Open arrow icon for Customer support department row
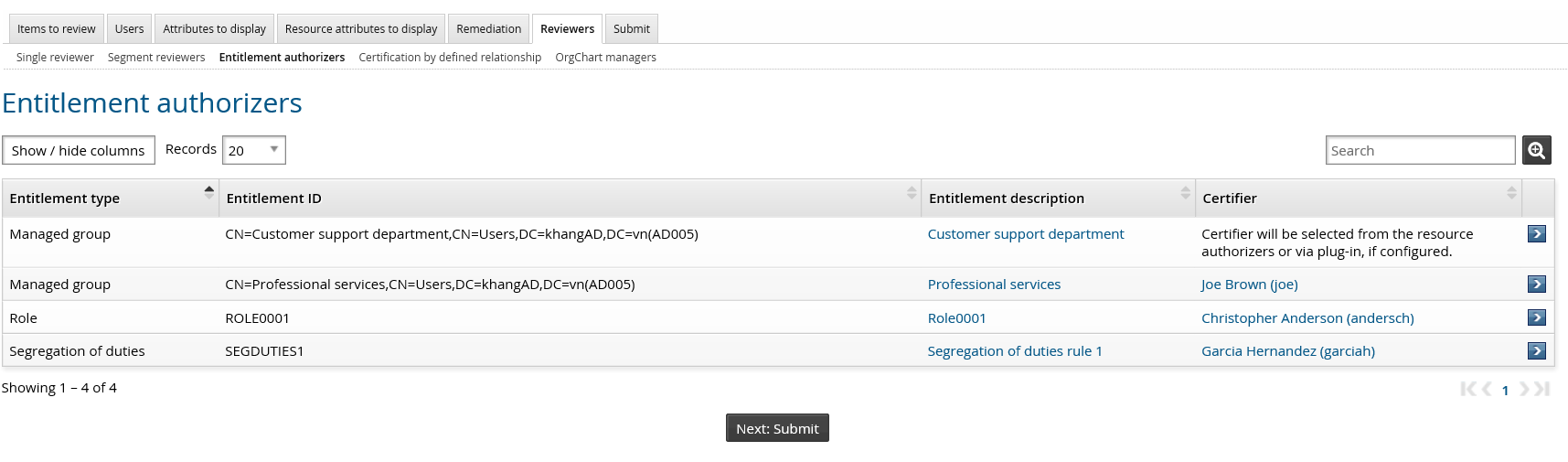1568x462 pixels. [1536, 234]
